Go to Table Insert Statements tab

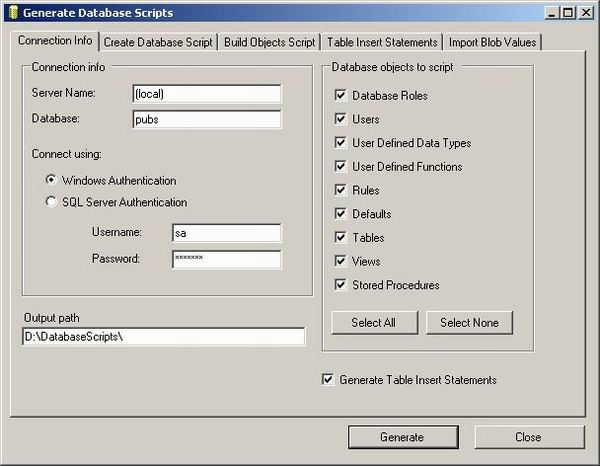pos(383,42)
